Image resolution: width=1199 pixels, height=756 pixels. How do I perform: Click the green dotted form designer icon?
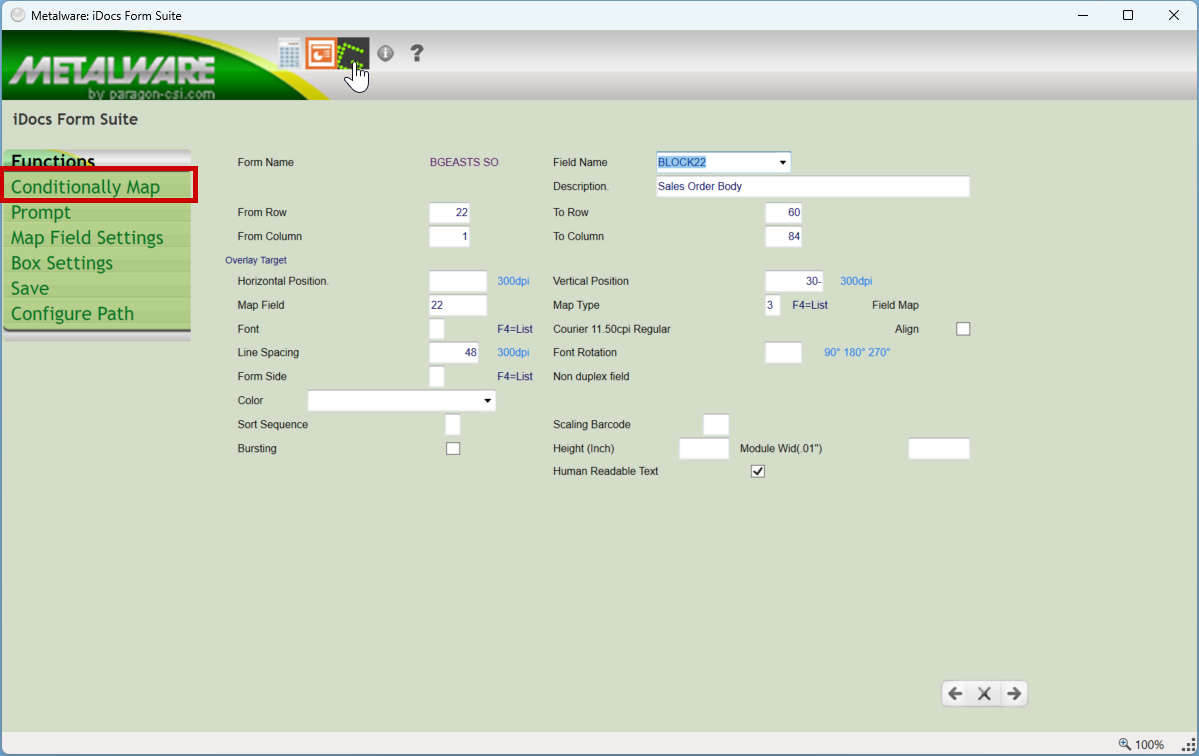coord(353,54)
